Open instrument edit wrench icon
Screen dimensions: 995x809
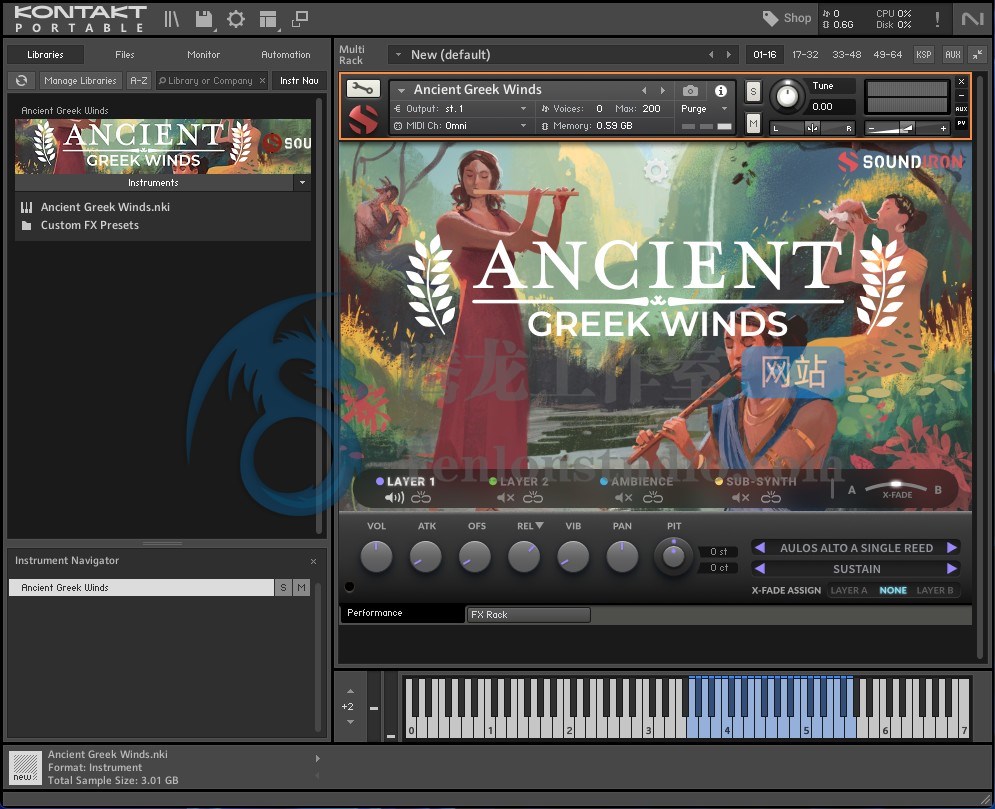coord(363,88)
